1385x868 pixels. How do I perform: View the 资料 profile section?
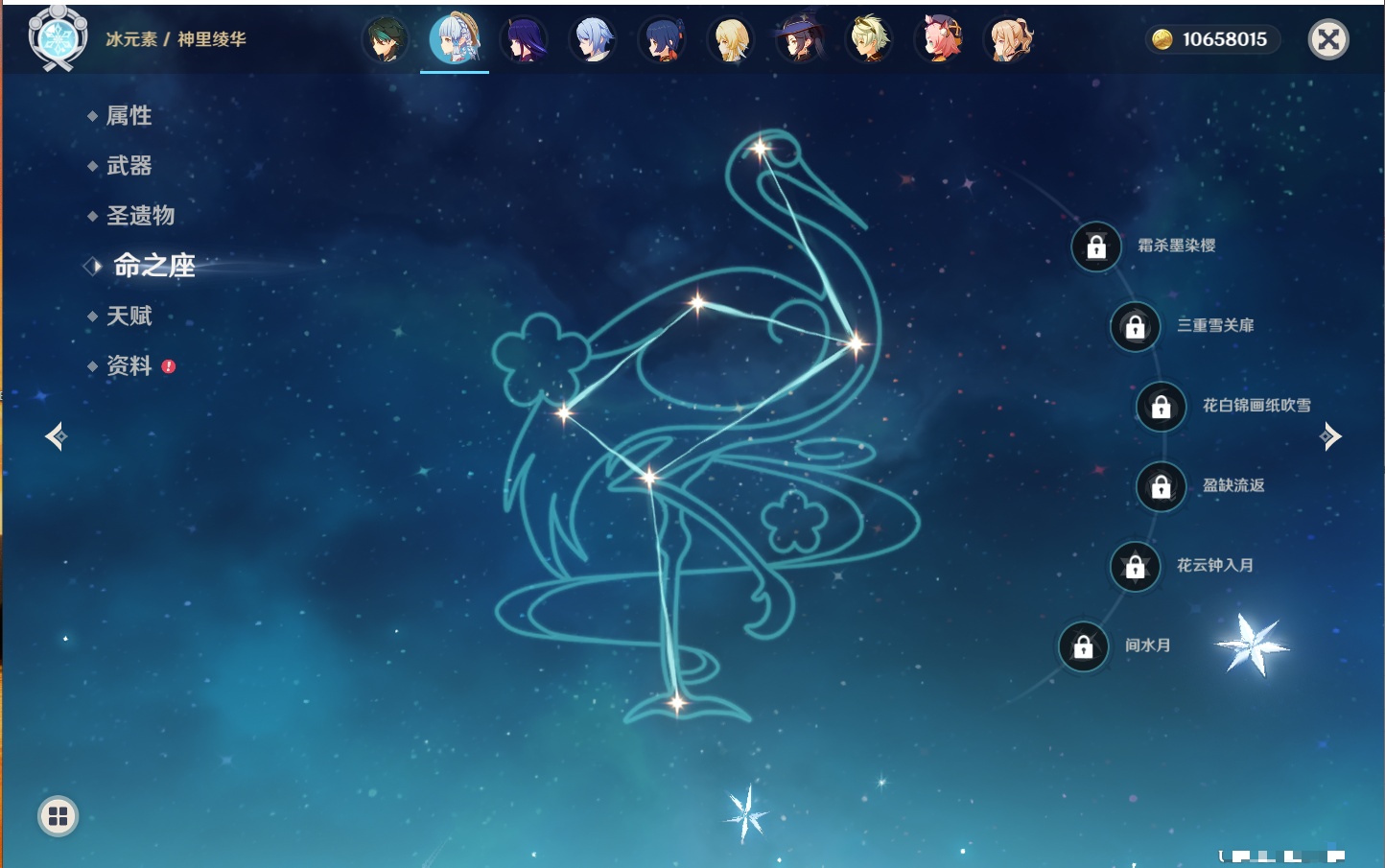pyautogui.click(x=129, y=366)
